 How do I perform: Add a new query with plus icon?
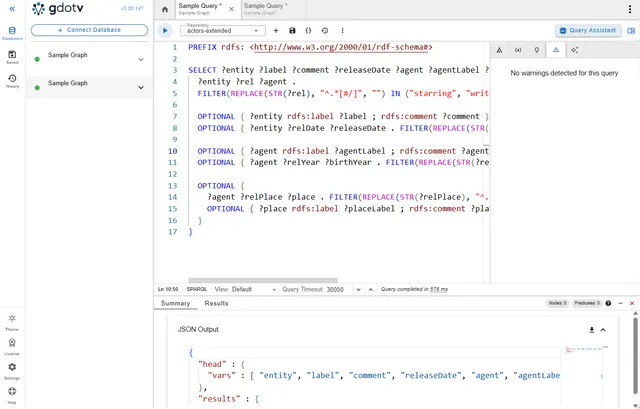[x=276, y=31]
